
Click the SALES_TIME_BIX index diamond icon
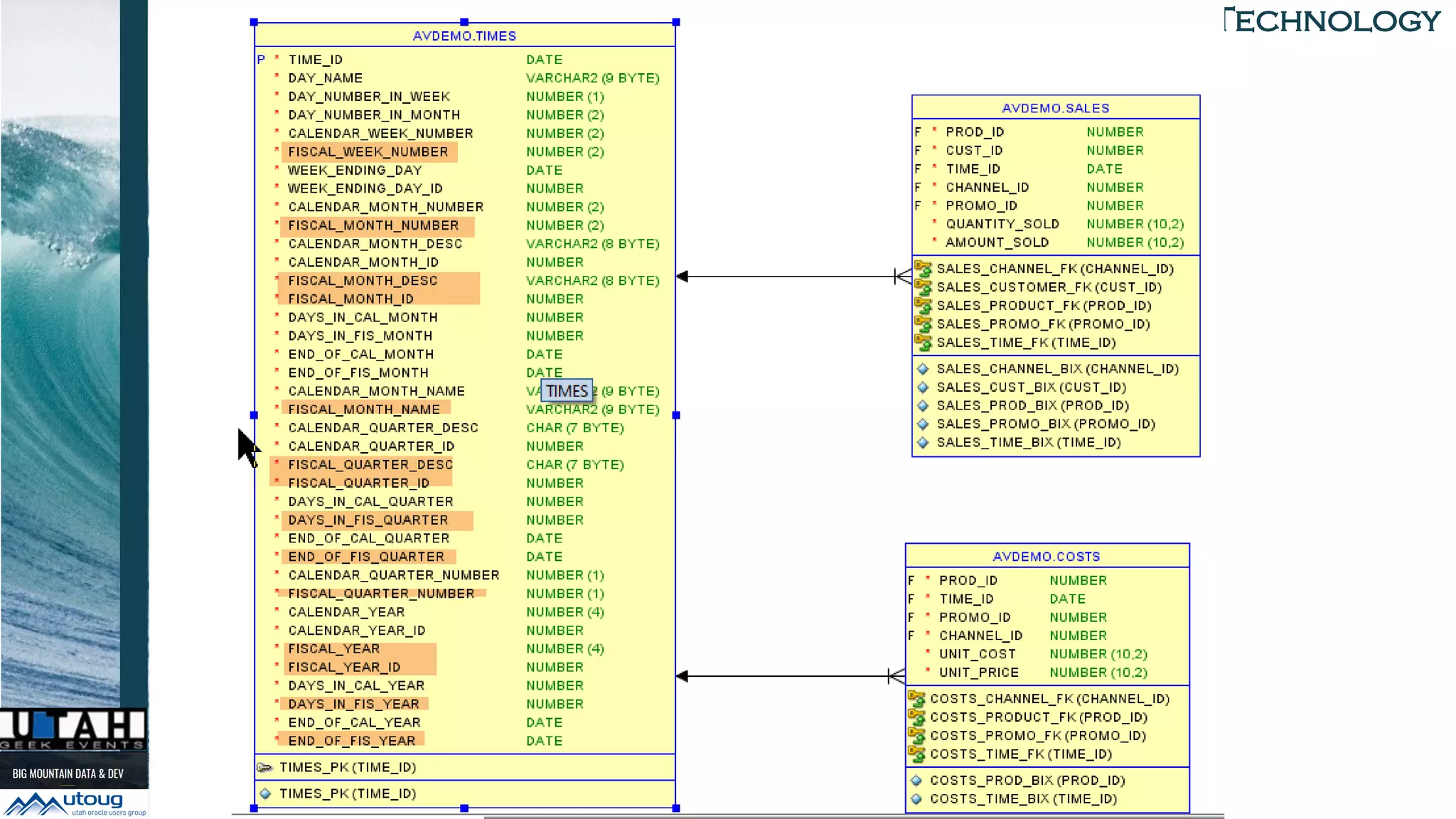pyautogui.click(x=923, y=442)
